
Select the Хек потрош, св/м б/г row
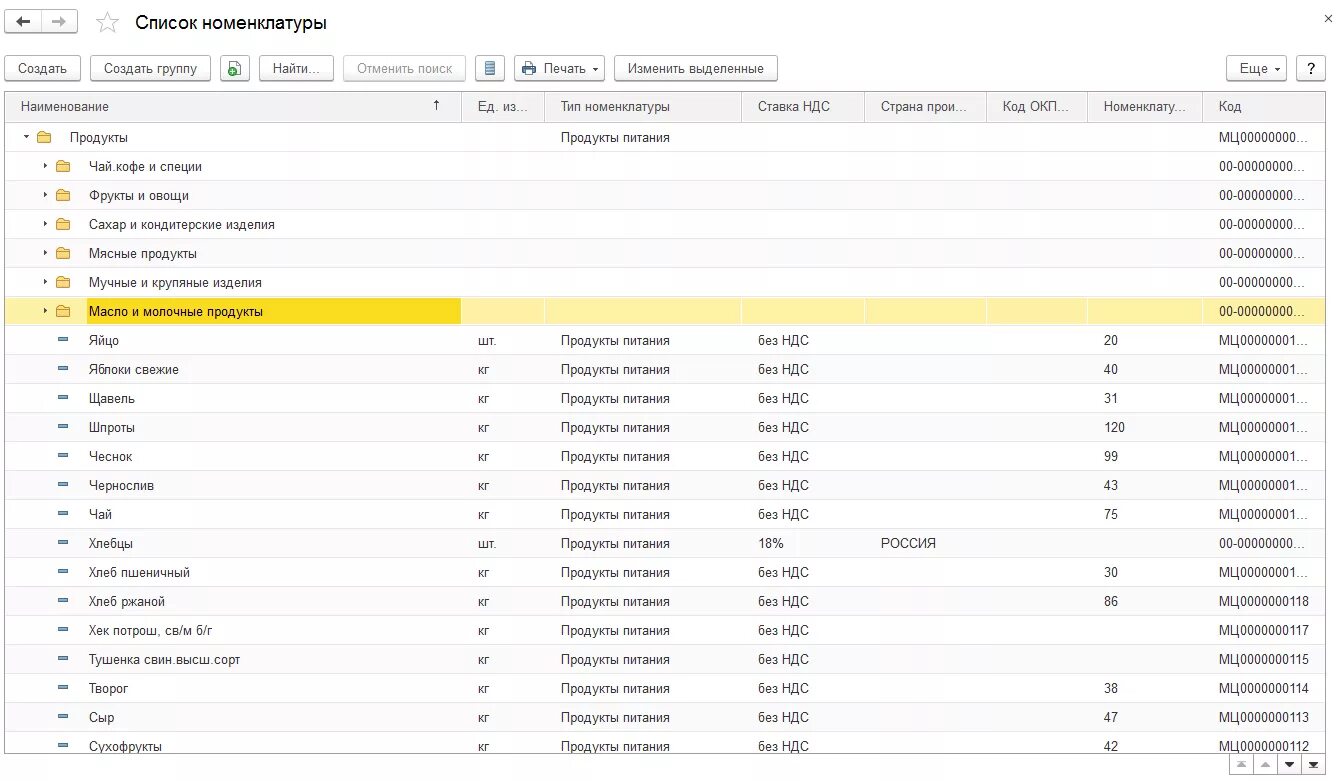[x=665, y=630]
